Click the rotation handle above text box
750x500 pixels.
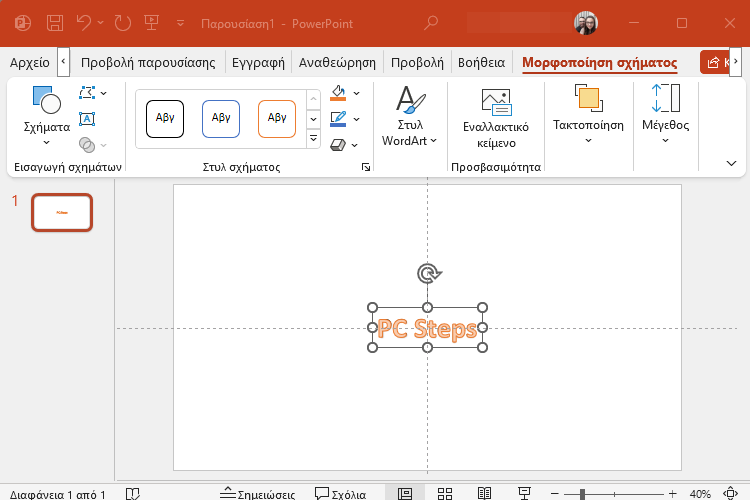(x=429, y=274)
